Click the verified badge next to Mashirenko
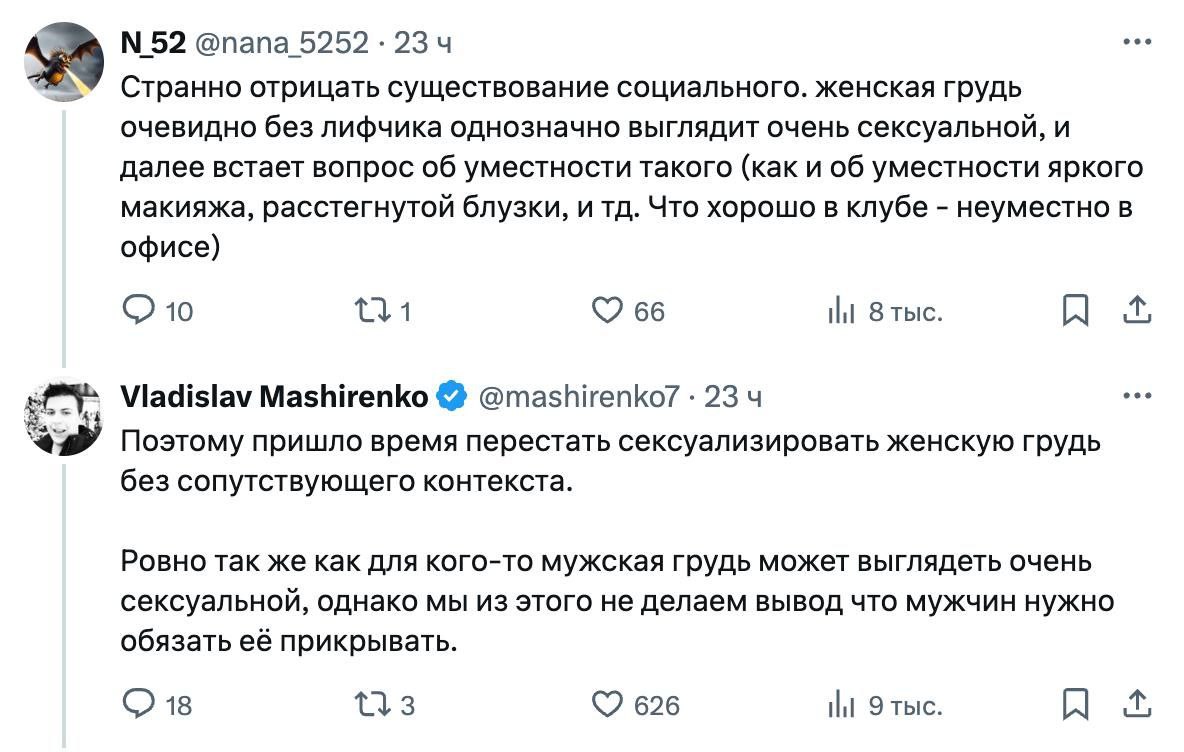 452,397
